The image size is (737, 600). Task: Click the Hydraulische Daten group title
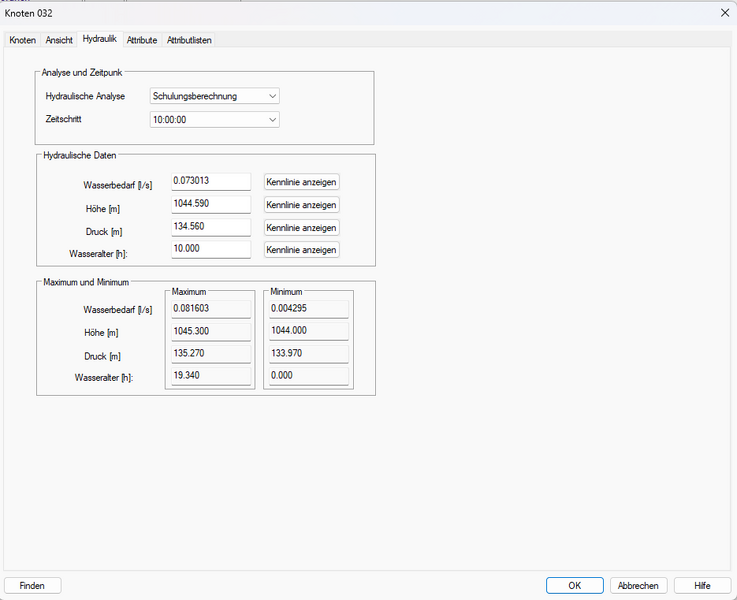pyautogui.click(x=80, y=156)
